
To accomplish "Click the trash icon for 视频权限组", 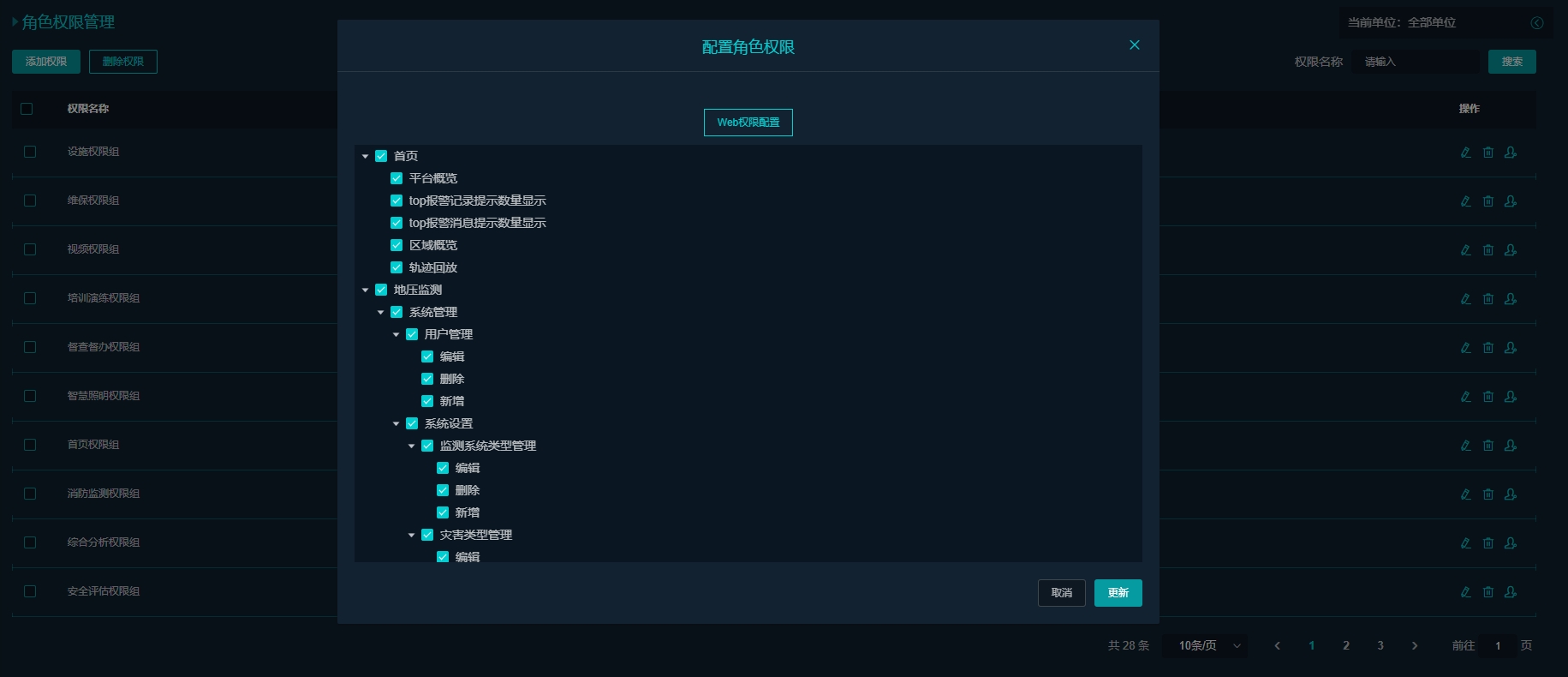I will (1488, 249).
